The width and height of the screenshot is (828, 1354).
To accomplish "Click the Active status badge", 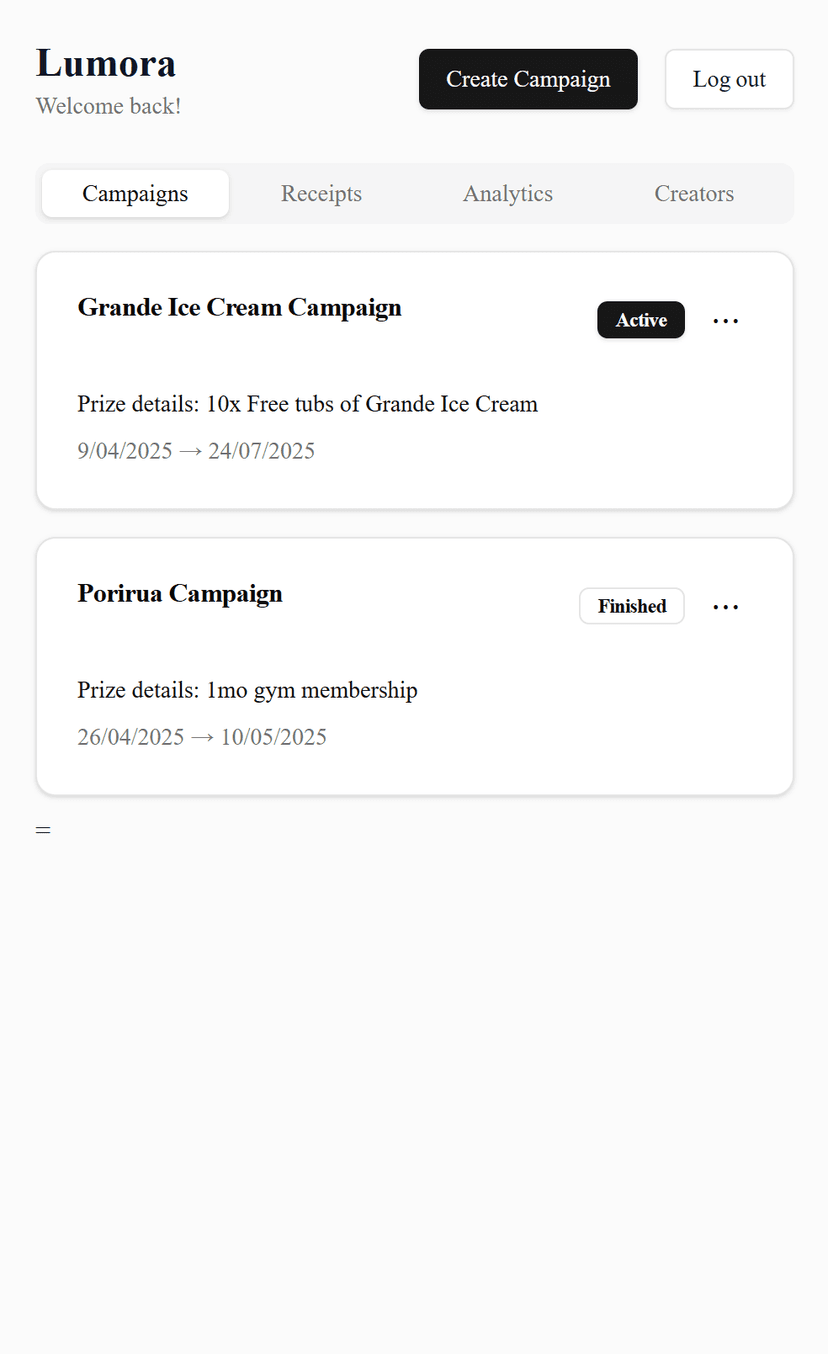I will point(641,320).
